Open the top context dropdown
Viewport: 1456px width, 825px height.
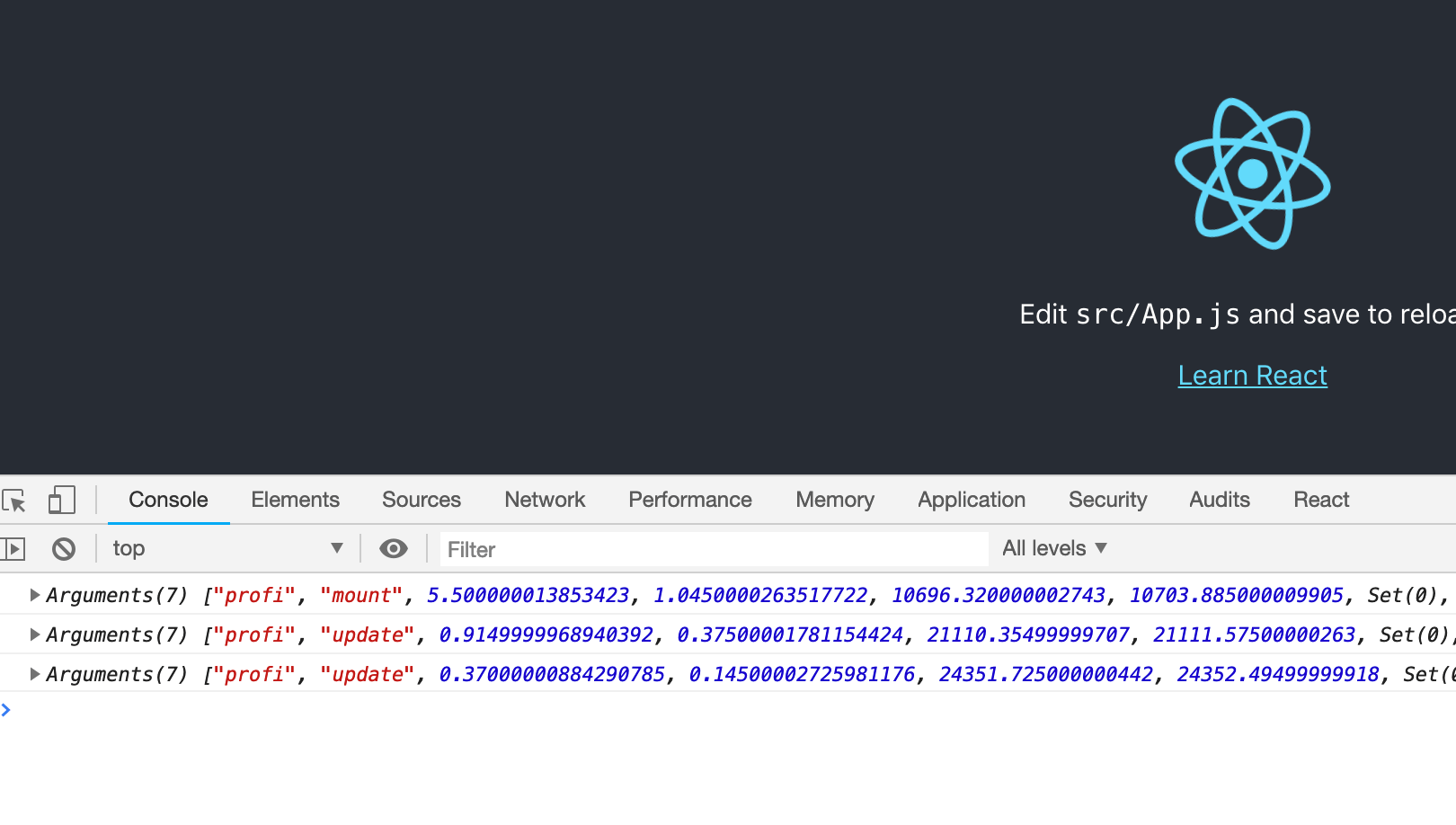pyautogui.click(x=227, y=548)
